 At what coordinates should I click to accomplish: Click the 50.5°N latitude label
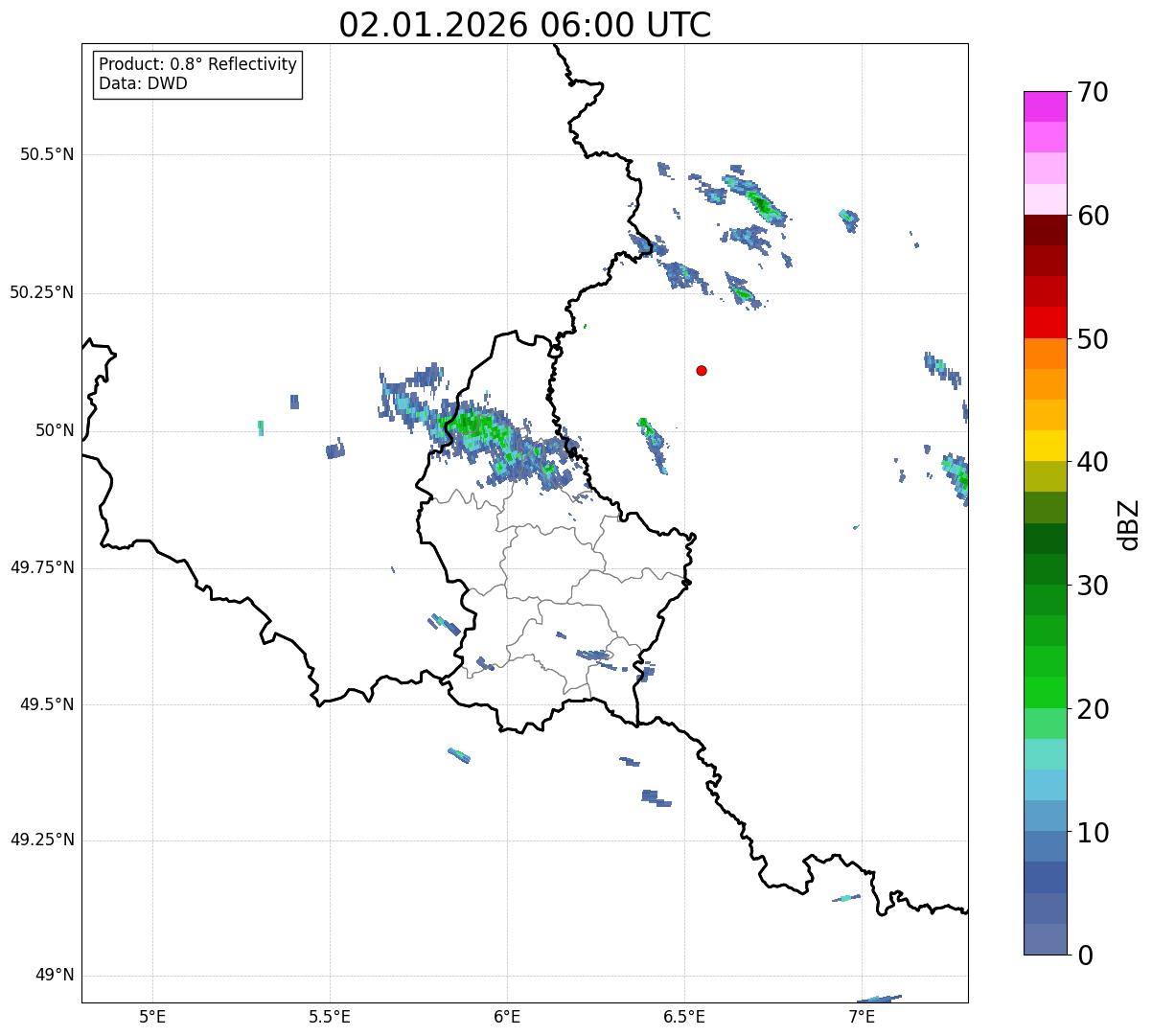tap(47, 154)
